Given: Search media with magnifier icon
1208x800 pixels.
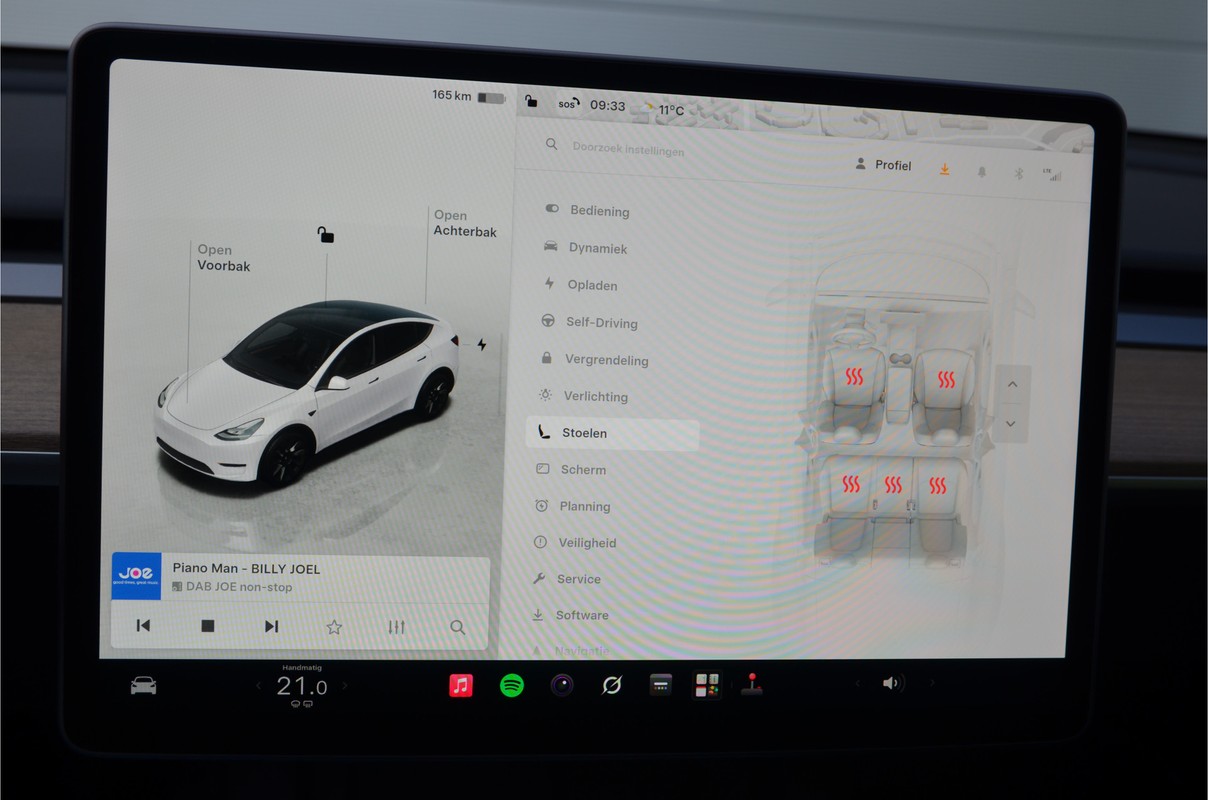Looking at the screenshot, I should click(x=458, y=627).
